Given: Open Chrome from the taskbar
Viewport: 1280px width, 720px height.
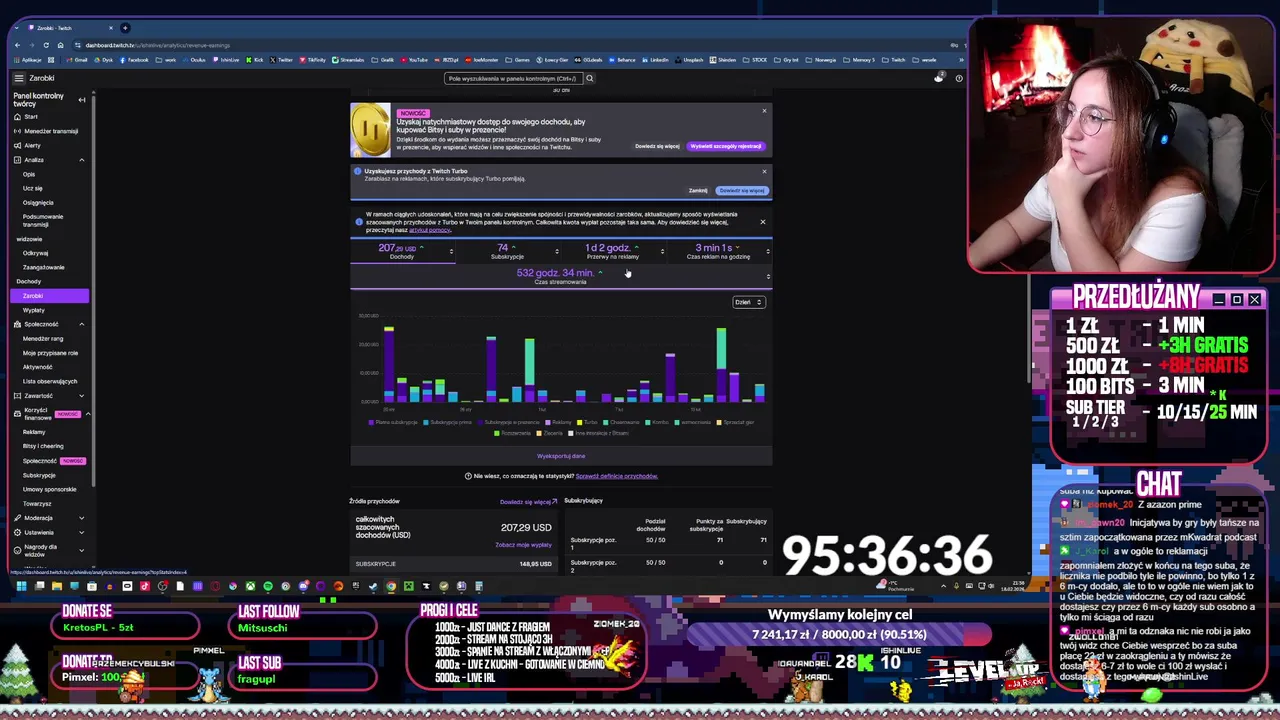Looking at the screenshot, I should click(x=391, y=586).
